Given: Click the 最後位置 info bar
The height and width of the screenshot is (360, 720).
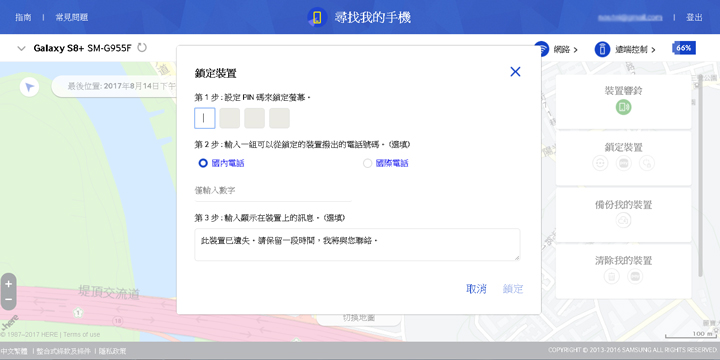Looking at the screenshot, I should point(115,86).
